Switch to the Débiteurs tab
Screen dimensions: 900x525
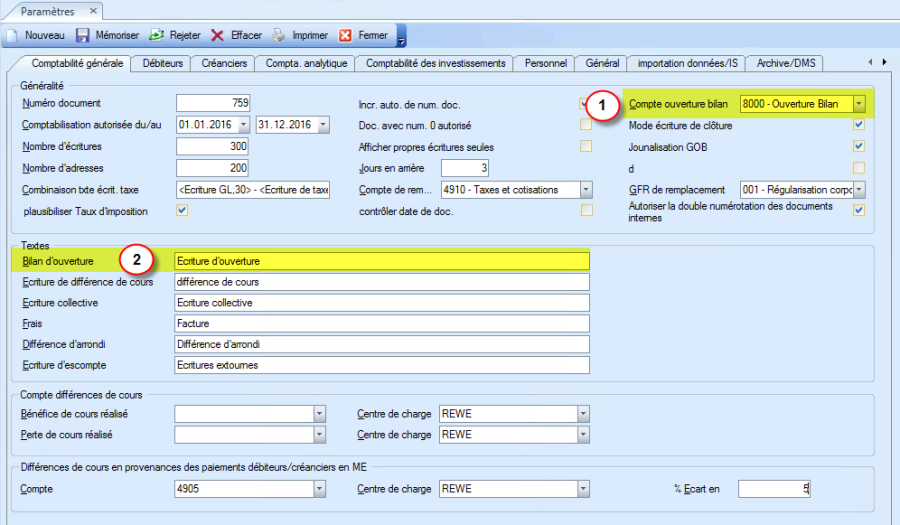pyautogui.click(x=162, y=63)
